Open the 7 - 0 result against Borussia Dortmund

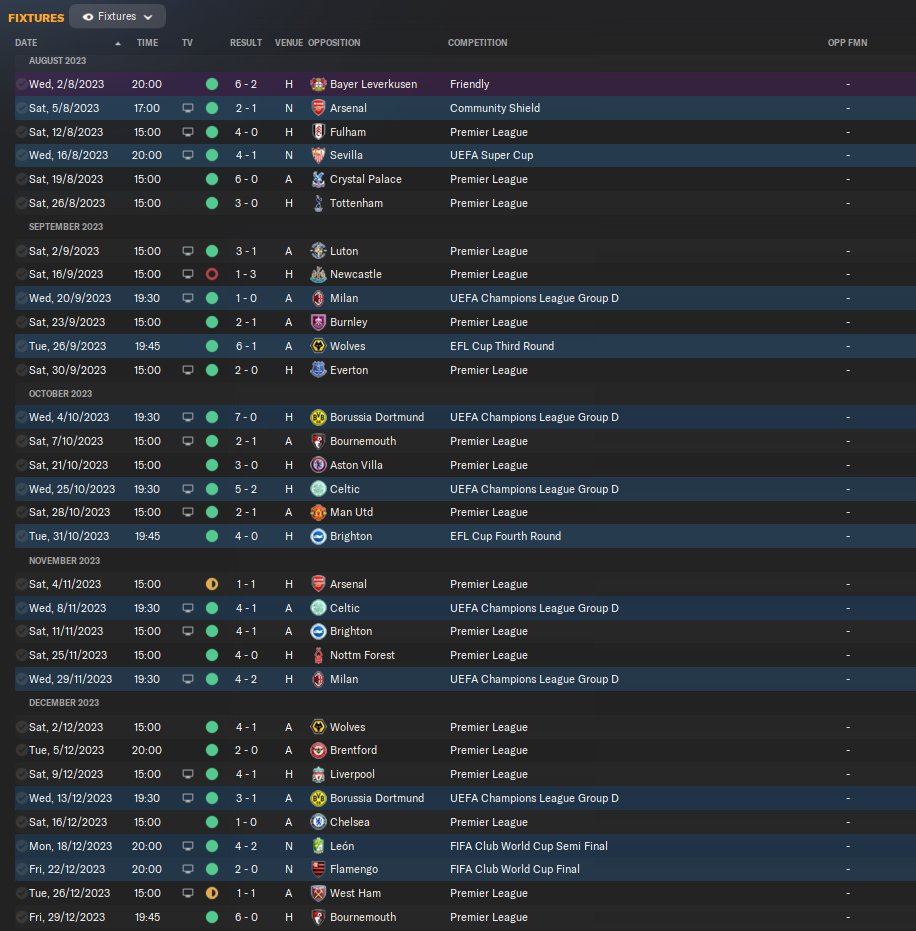246,417
